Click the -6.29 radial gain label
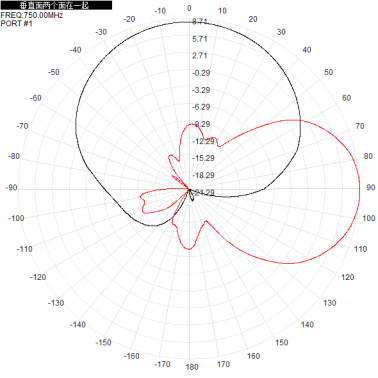 pos(201,107)
